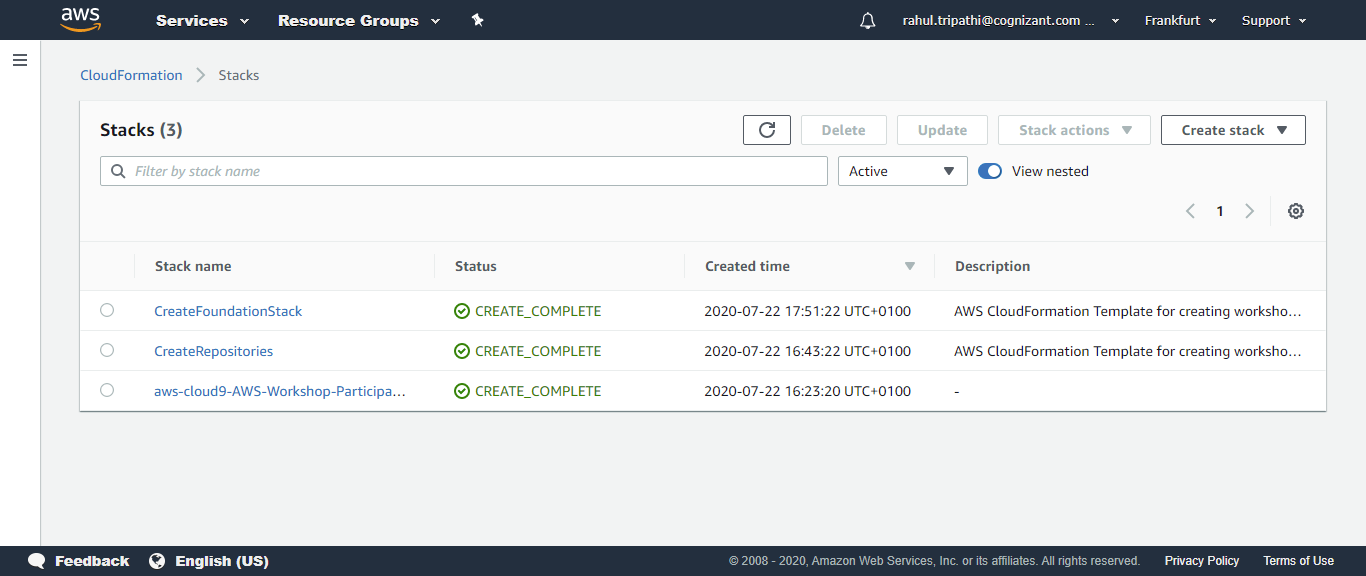
Task: Click the CreateFoundationStack description text
Action: (1128, 311)
